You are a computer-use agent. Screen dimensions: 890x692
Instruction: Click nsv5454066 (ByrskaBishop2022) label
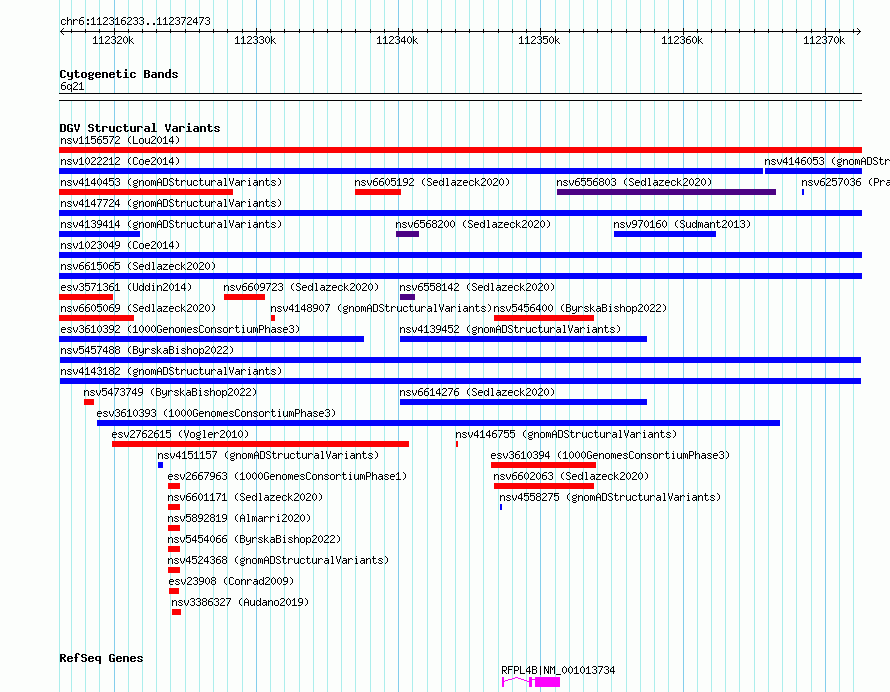pyautogui.click(x=254, y=539)
